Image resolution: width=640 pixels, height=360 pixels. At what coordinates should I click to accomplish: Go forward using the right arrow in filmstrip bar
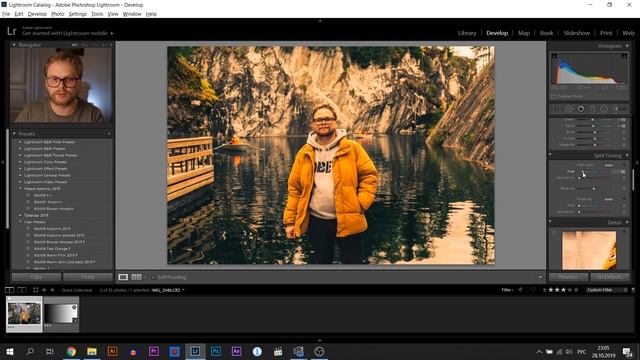[x=52, y=290]
